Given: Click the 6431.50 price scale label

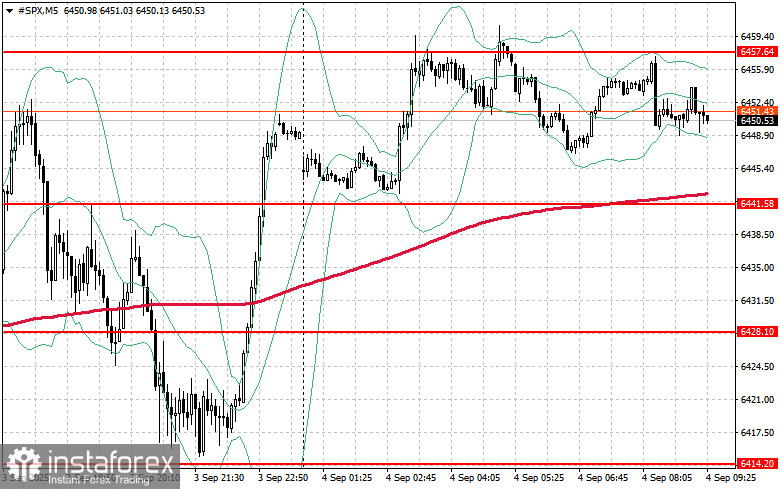Looking at the screenshot, I should (758, 301).
